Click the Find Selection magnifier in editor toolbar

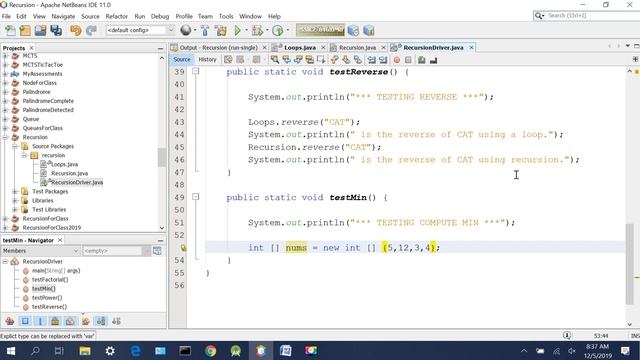(x=275, y=60)
